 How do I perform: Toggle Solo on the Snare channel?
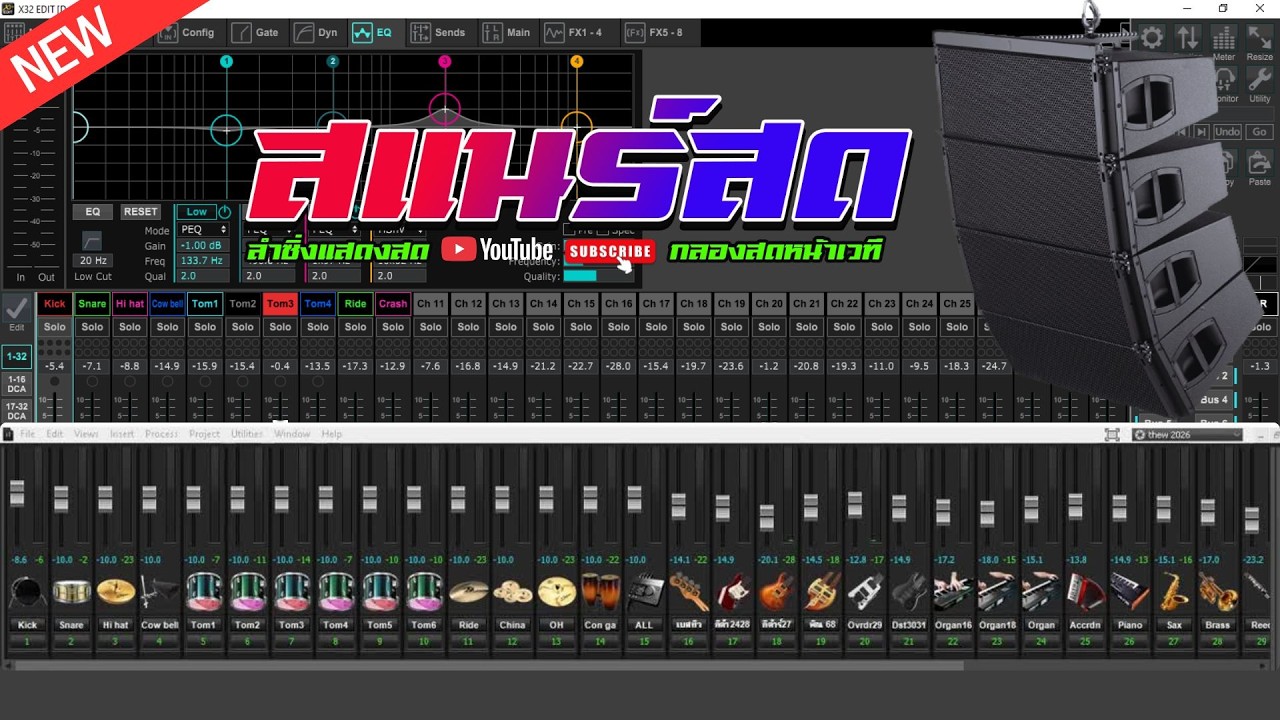[92, 327]
